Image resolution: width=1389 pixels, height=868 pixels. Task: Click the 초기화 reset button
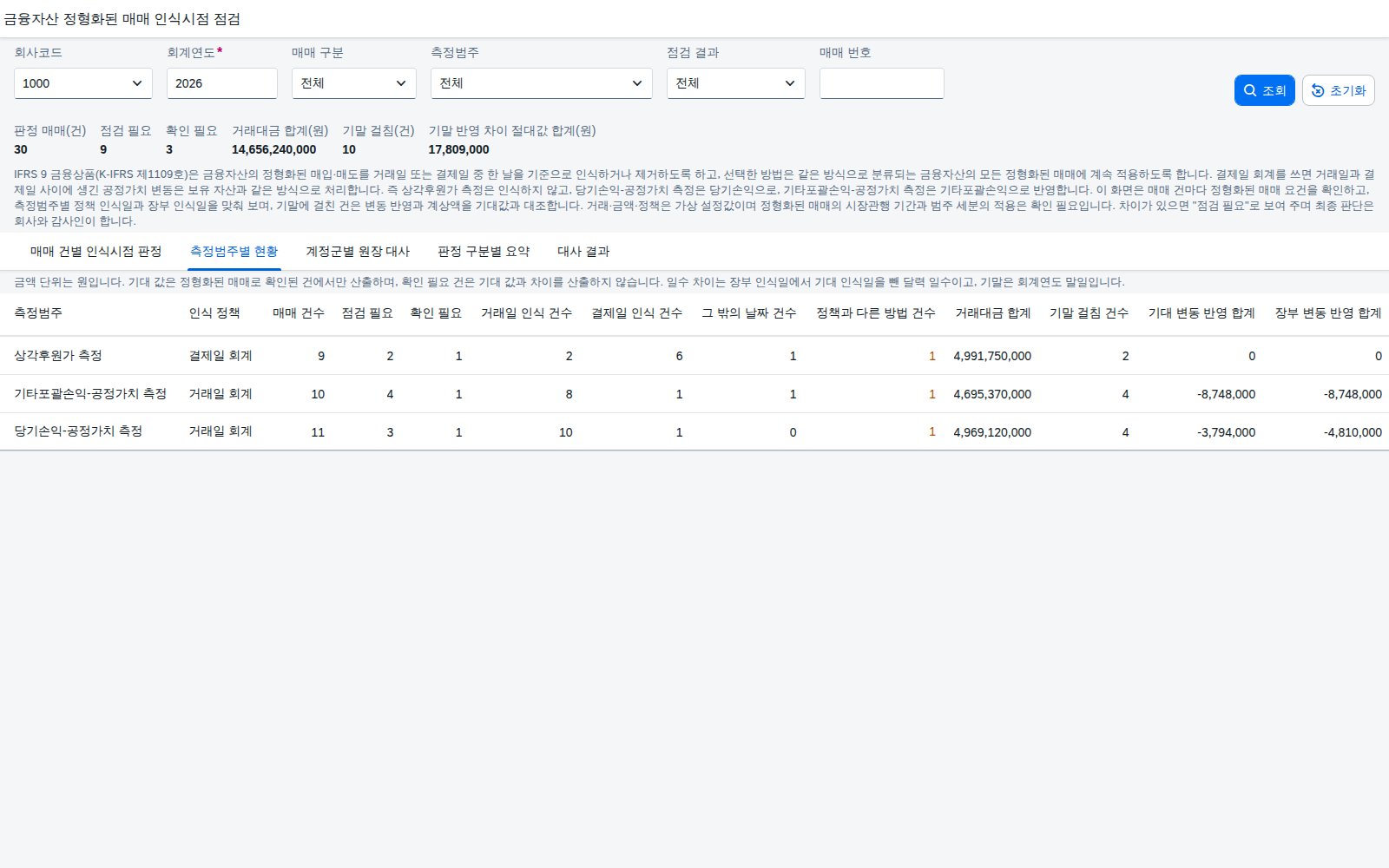click(x=1338, y=90)
